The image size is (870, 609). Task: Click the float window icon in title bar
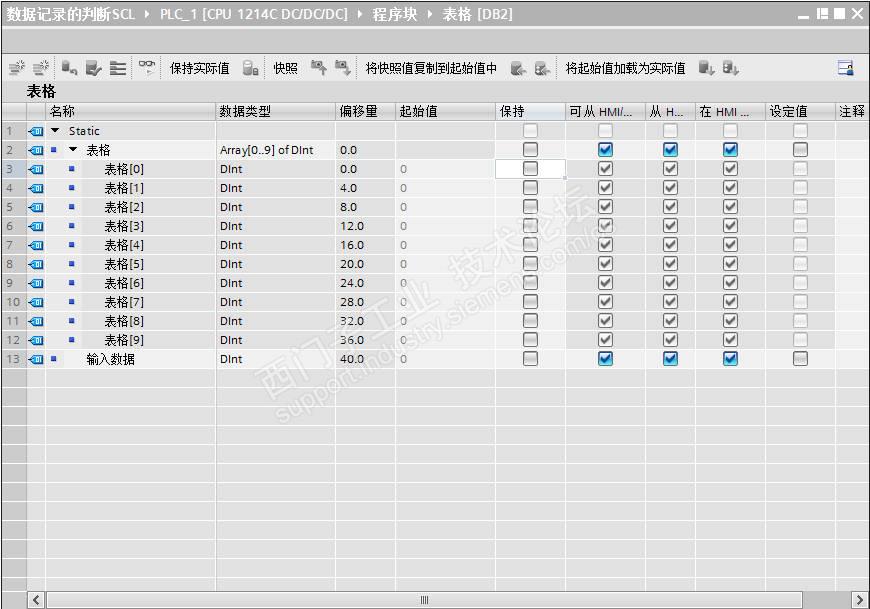(822, 14)
